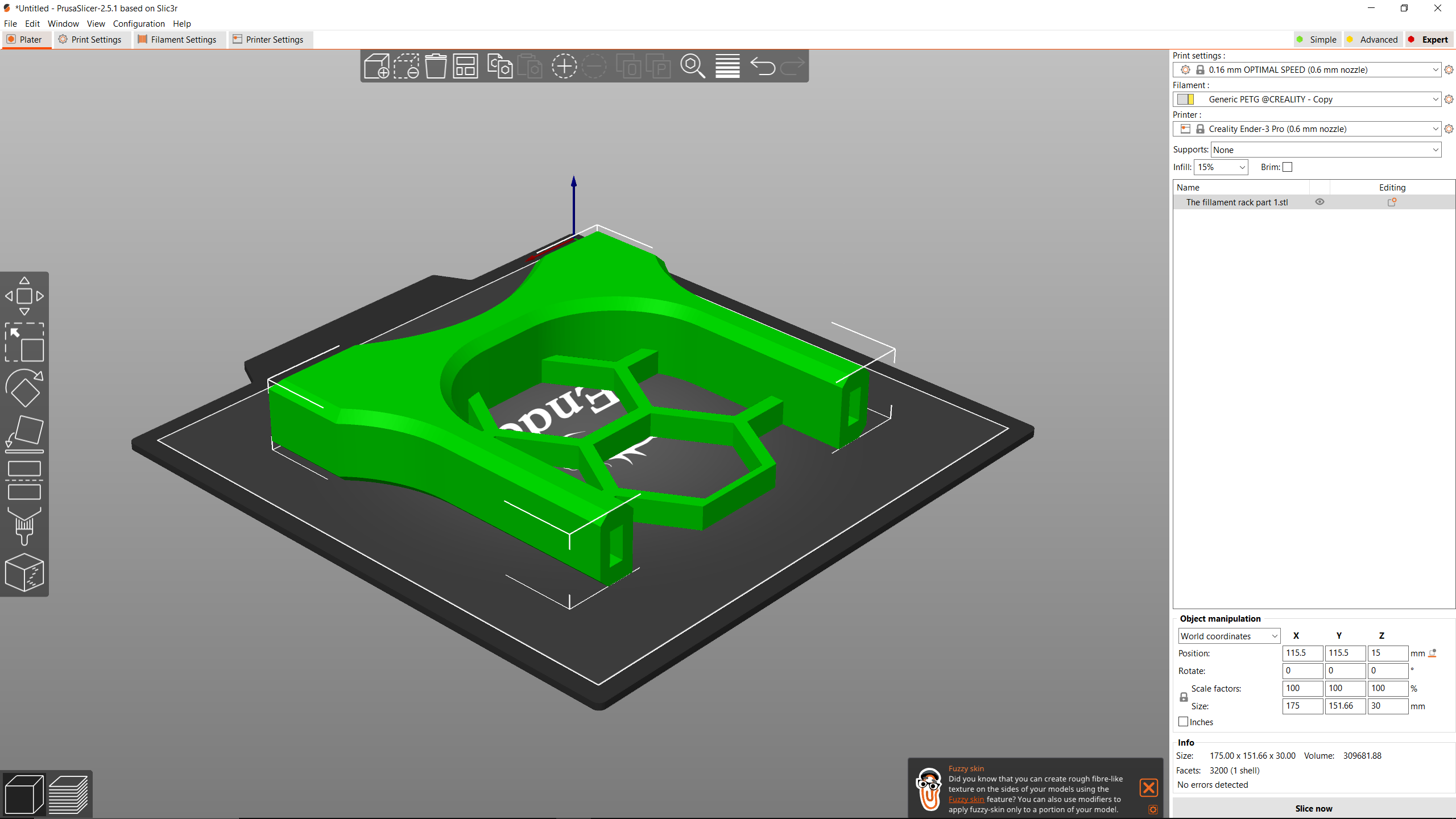Screen dimensions: 1456x819
Task: Activate the Place on face tool
Action: 24,432
